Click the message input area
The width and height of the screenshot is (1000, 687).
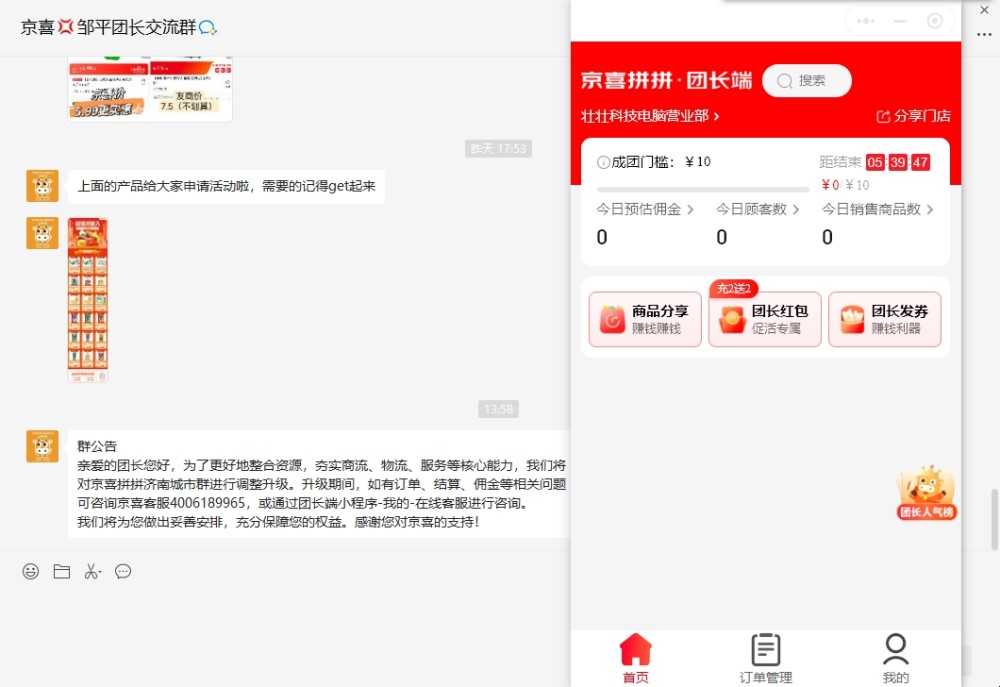click(285, 635)
